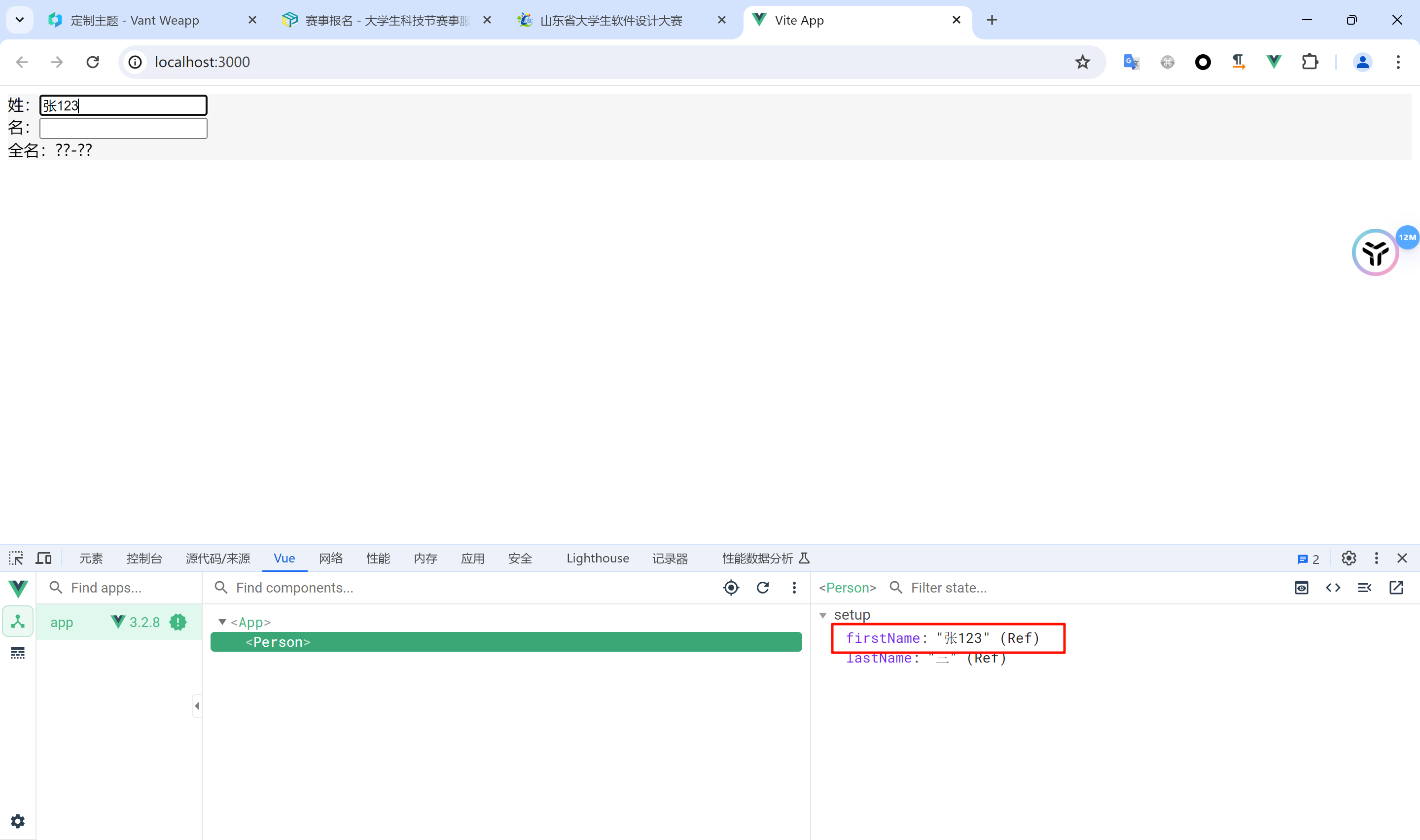1420x840 pixels.
Task: Click scroll to component eye icon
Action: [1301, 588]
